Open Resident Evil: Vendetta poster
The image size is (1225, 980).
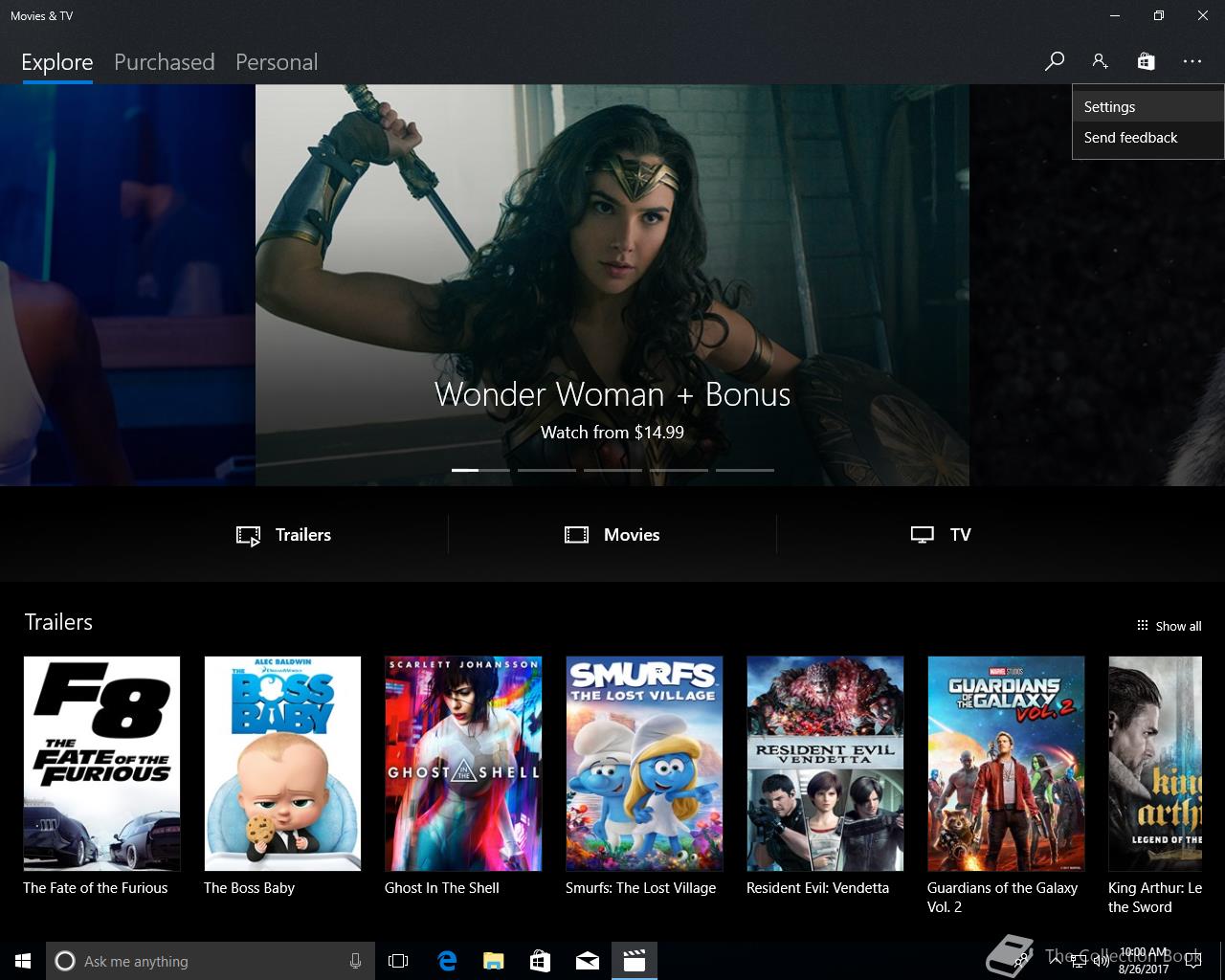point(825,764)
